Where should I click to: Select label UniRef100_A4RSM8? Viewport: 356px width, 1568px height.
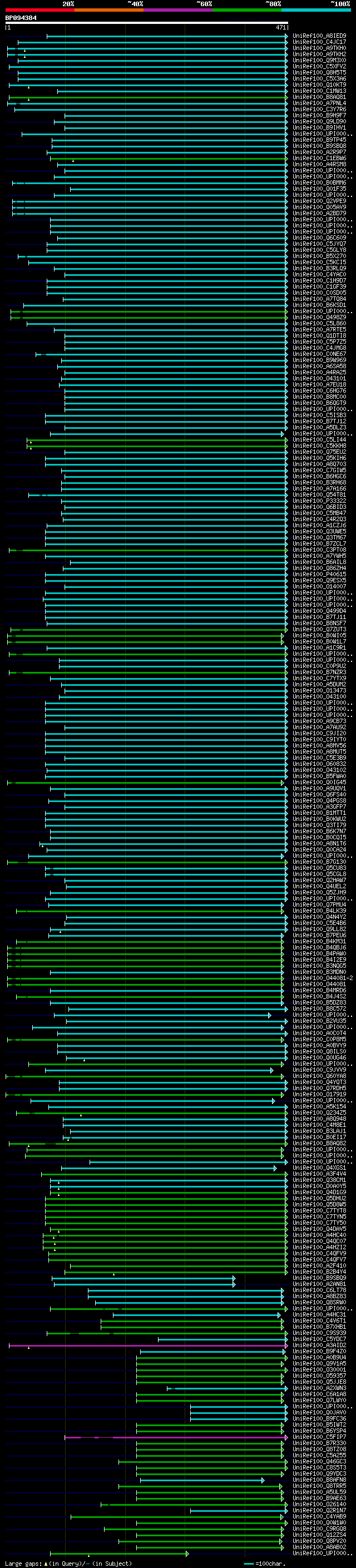point(319,164)
